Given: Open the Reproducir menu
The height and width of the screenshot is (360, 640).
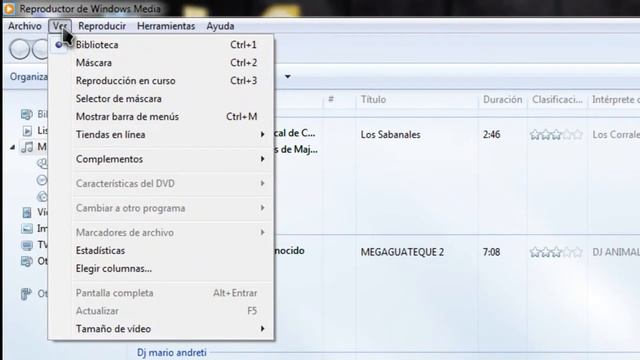Looking at the screenshot, I should tap(102, 26).
